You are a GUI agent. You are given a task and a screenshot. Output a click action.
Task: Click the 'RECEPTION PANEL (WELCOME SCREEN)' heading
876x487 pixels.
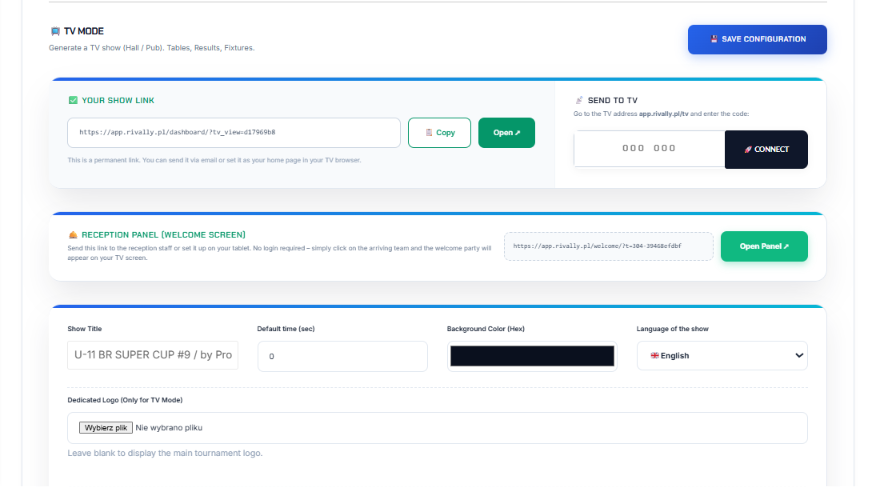(164, 235)
